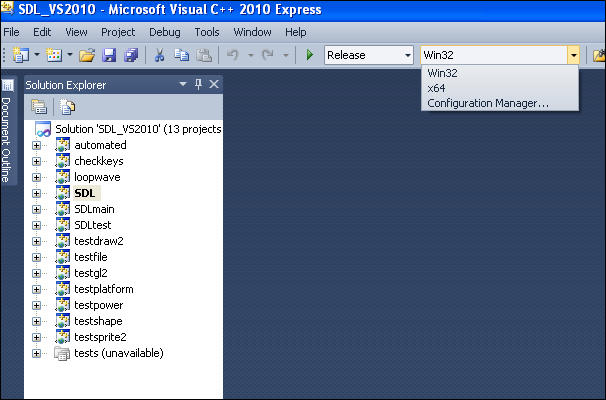
Task: Paste using toolbar clipboard icon
Action: click(204, 55)
